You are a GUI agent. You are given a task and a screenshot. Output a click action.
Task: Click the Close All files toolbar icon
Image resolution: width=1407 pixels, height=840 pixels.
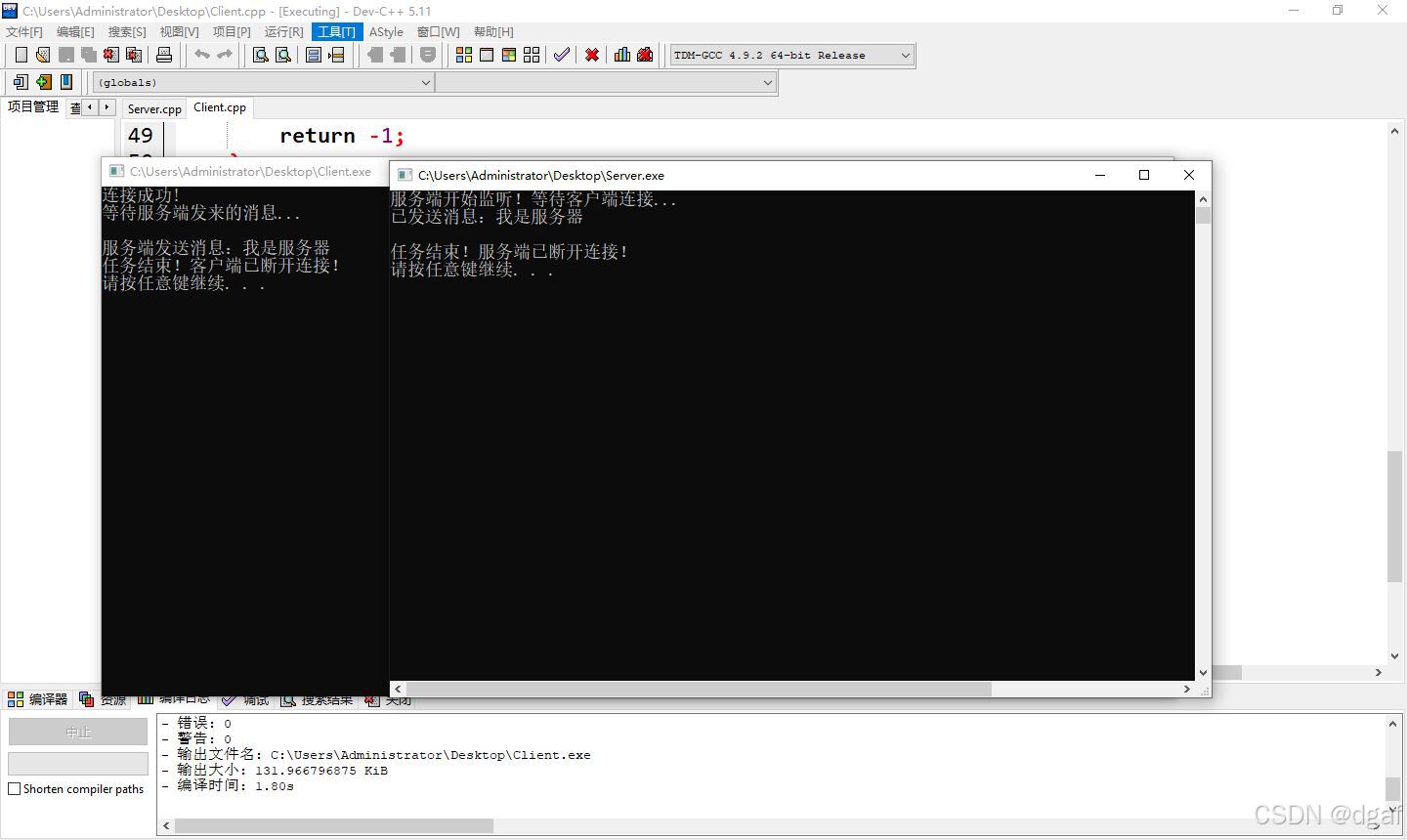point(135,55)
